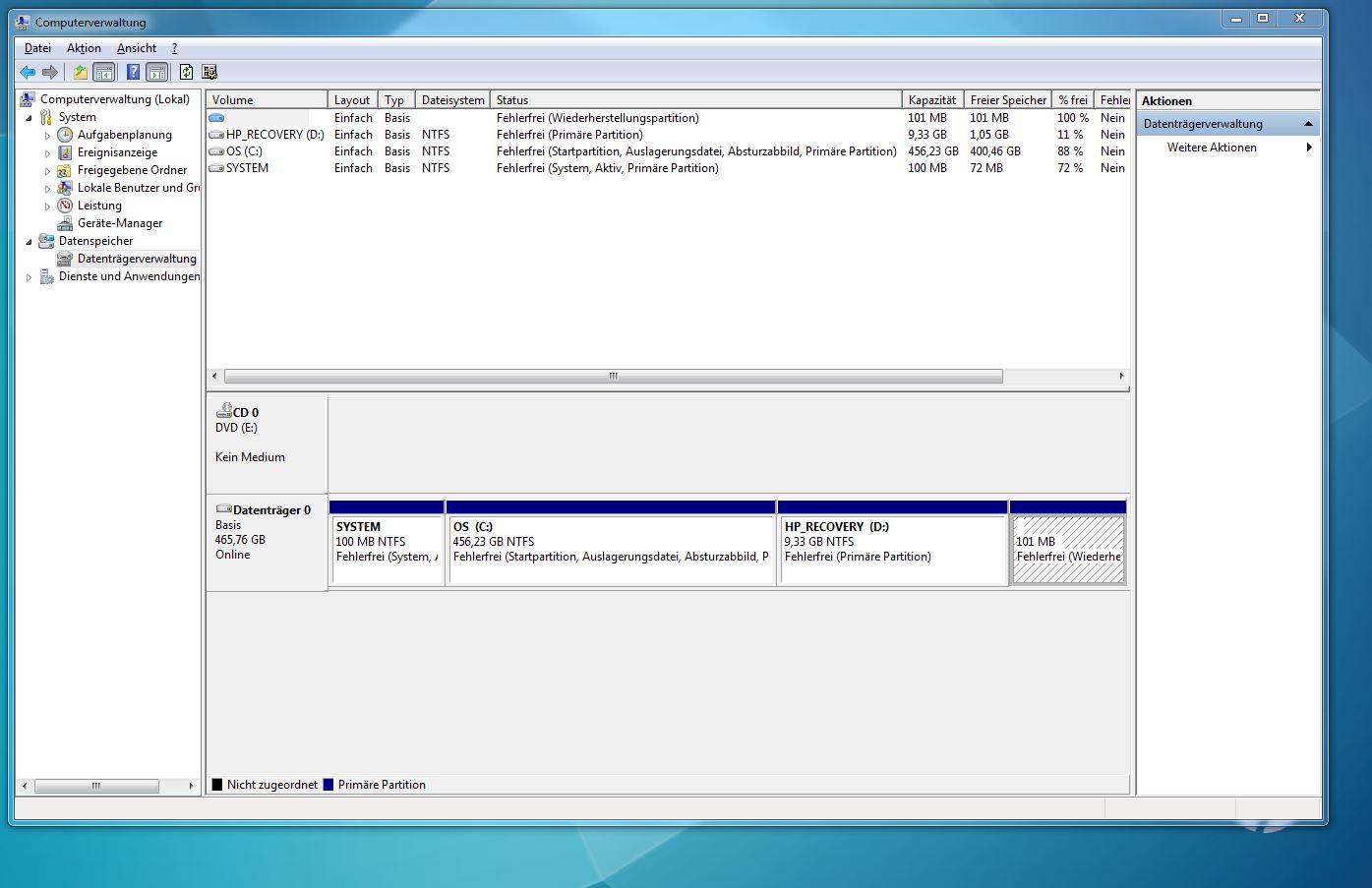Sort by the Freier Speicher column header
This screenshot has width=1372, height=888.
tap(1008, 100)
